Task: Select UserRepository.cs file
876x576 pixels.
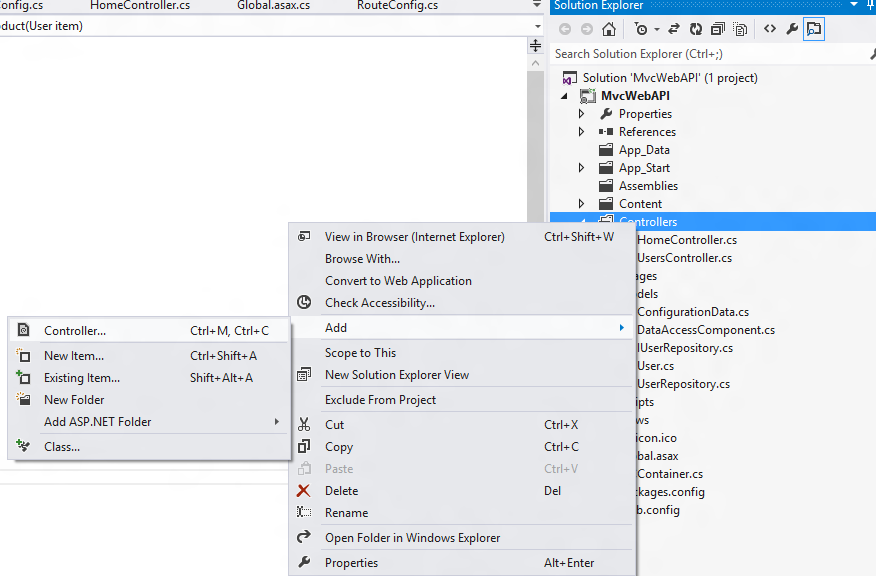Action: coord(683,384)
